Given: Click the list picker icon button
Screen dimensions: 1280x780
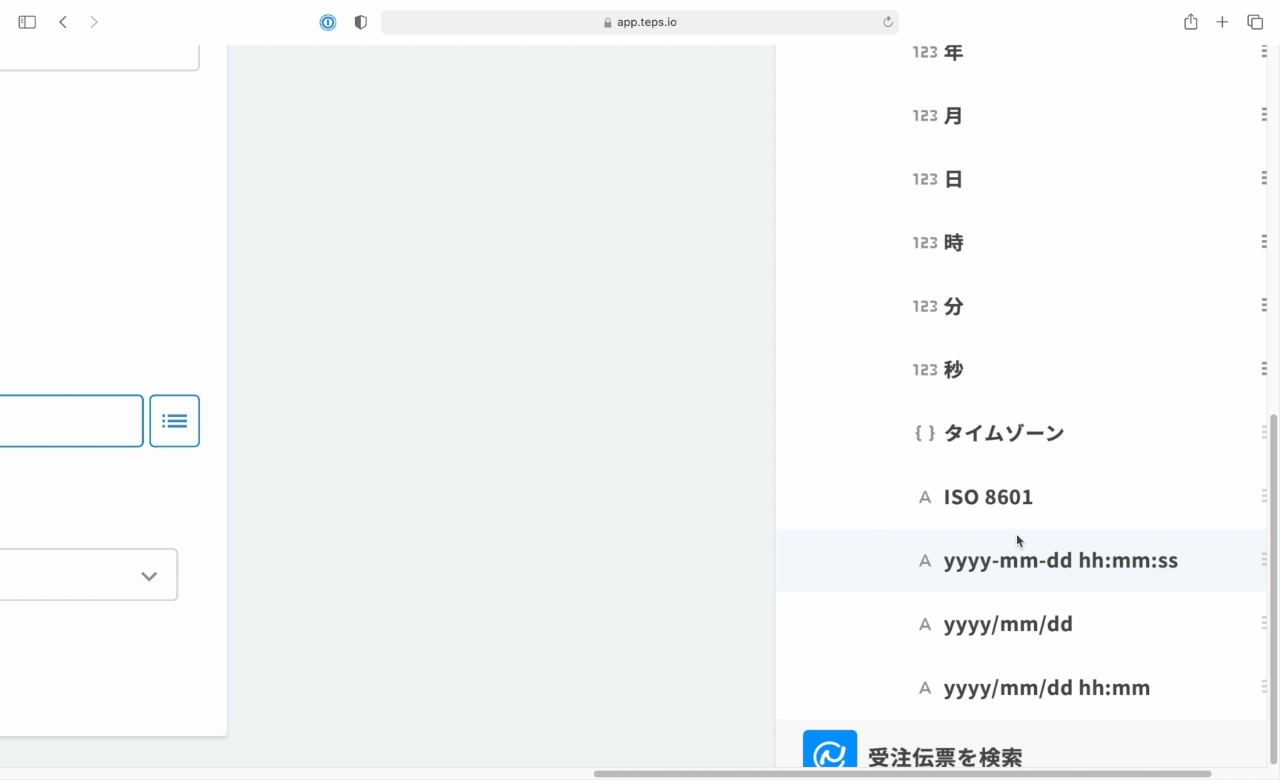Looking at the screenshot, I should 174,421.
